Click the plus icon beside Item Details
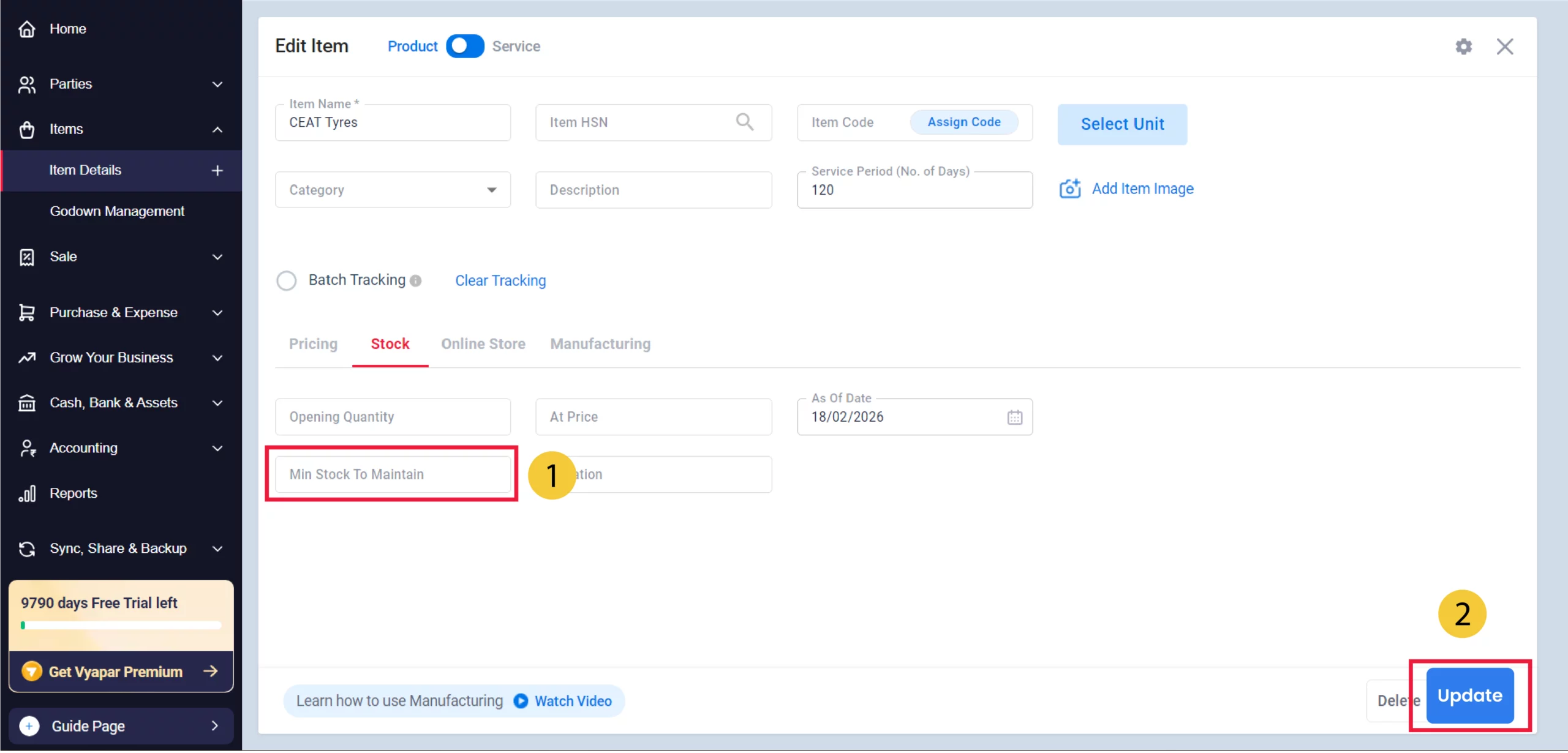The width and height of the screenshot is (1568, 753). tap(217, 170)
